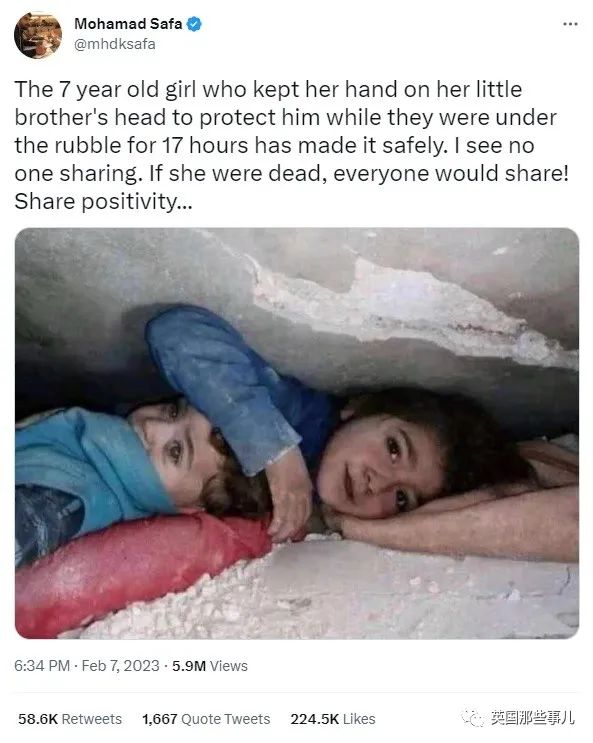Open the three-dot more options menu

point(570,24)
